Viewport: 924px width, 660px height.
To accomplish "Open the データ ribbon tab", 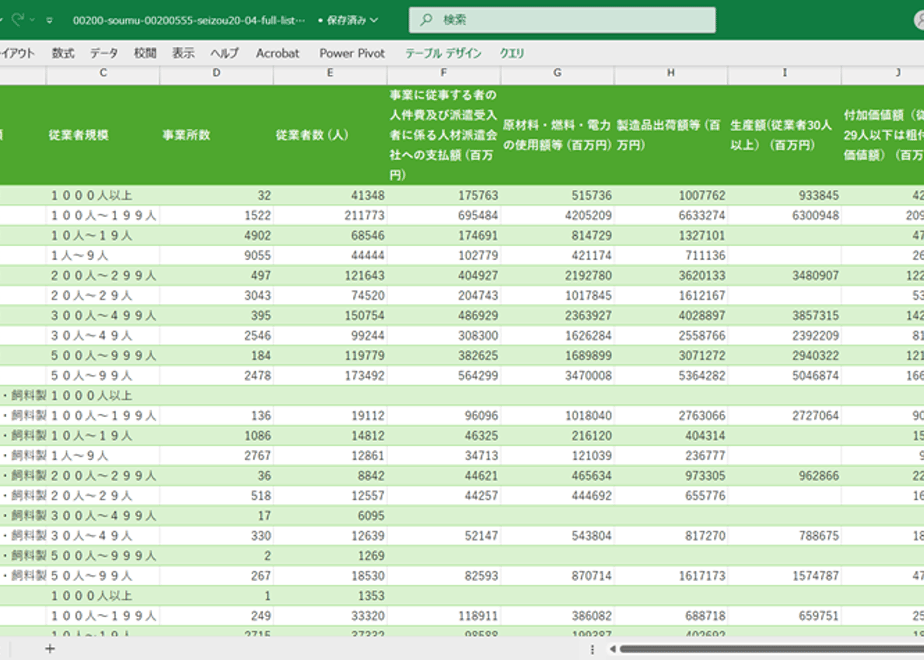I will [104, 53].
